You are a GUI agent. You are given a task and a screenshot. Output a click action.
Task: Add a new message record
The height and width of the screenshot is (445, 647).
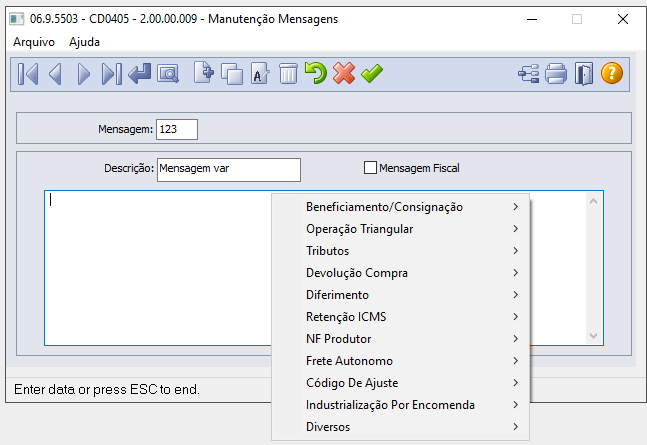coord(204,73)
